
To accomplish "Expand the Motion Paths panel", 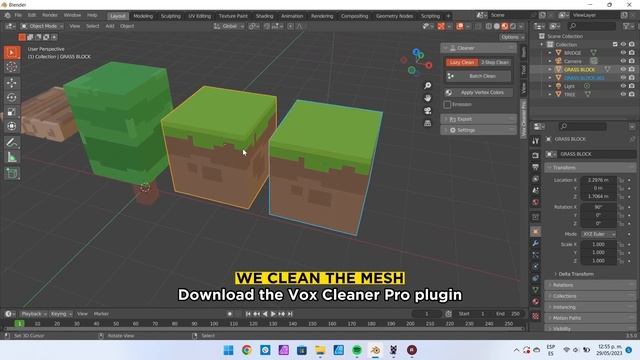I will click(x=590, y=318).
